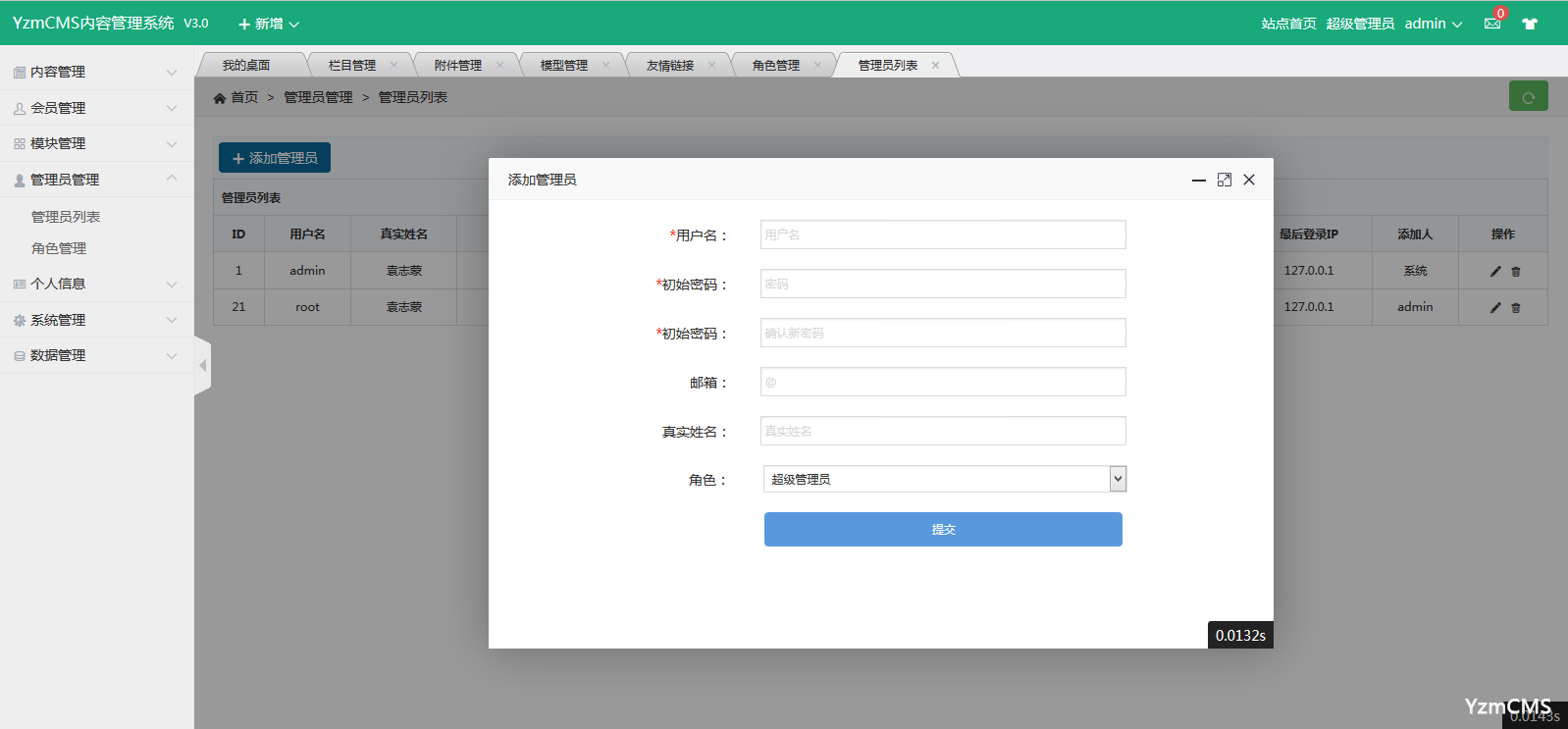Maximize the 添加管理员 dialog
The height and width of the screenshot is (729, 1568).
[1224, 180]
